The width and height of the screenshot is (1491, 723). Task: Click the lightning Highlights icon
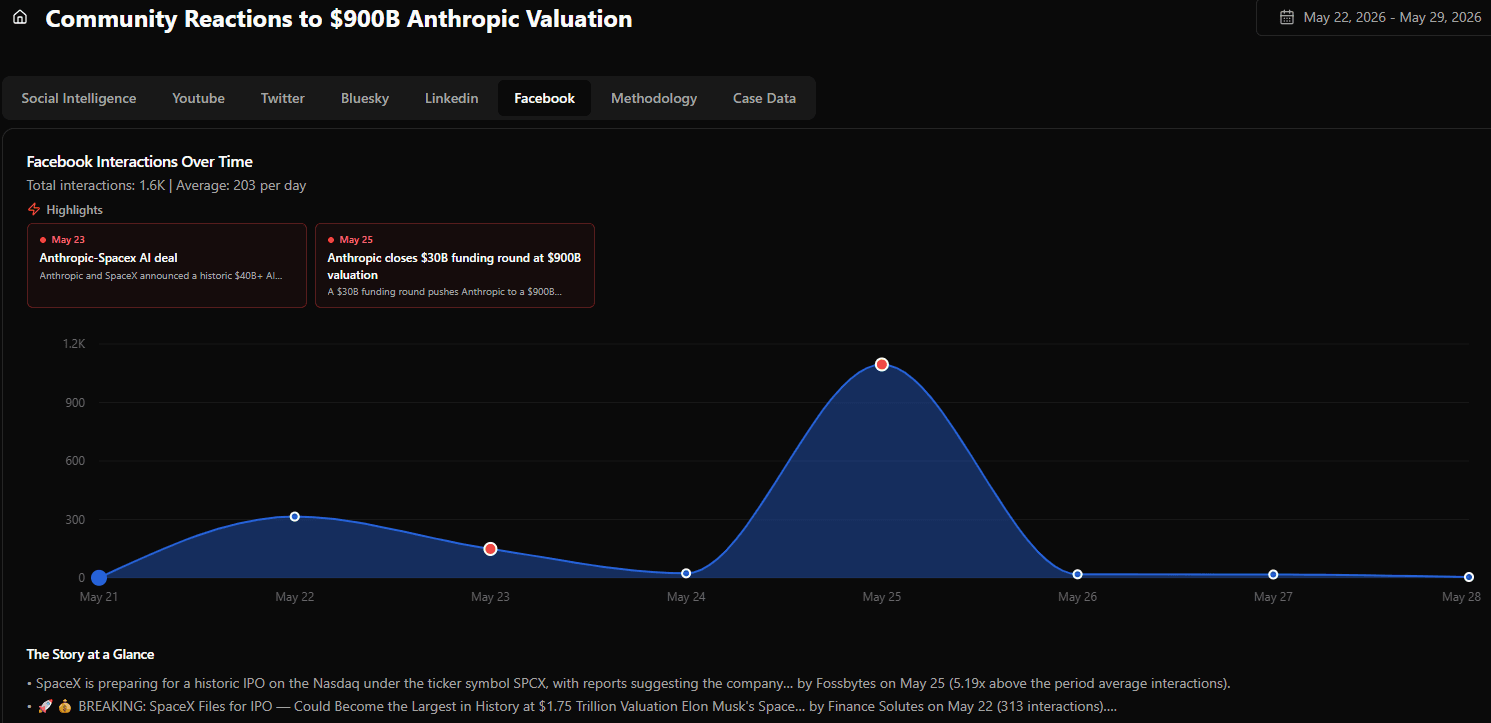coord(34,210)
